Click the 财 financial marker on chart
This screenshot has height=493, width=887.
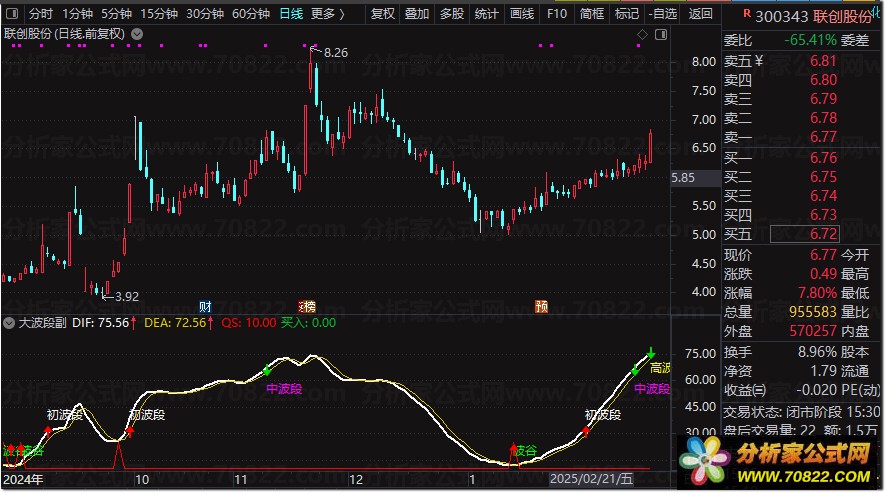coord(205,306)
